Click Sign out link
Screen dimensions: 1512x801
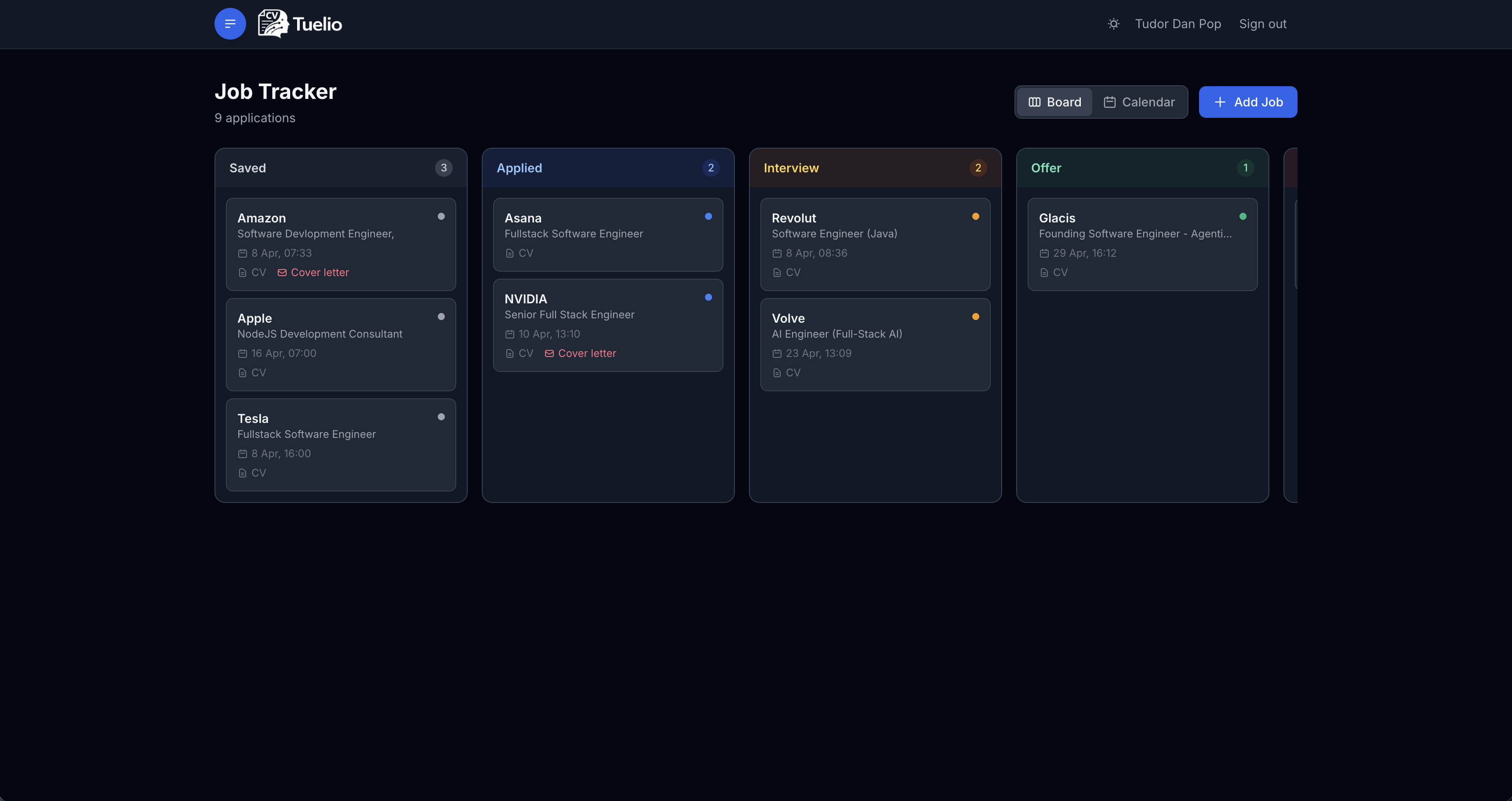[x=1262, y=24]
